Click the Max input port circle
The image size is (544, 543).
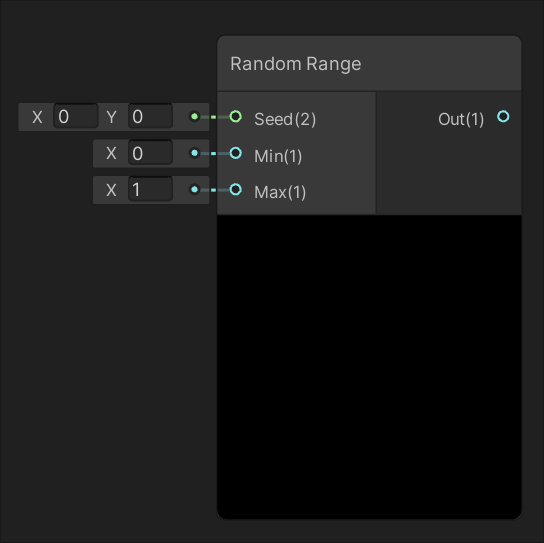(236, 189)
